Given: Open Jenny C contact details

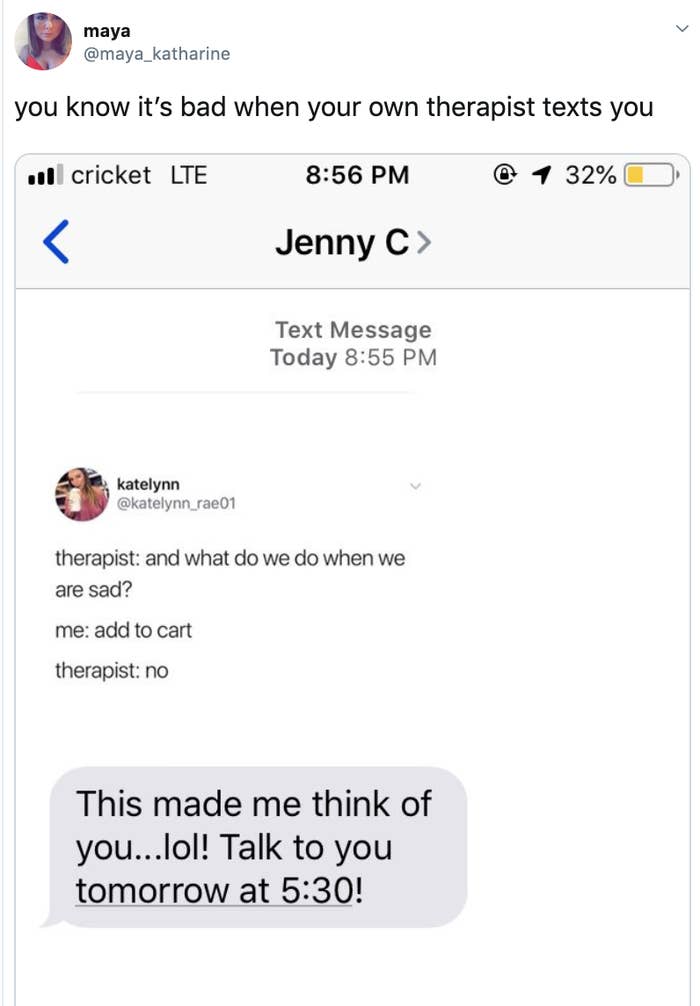Looking at the screenshot, I should coord(352,243).
